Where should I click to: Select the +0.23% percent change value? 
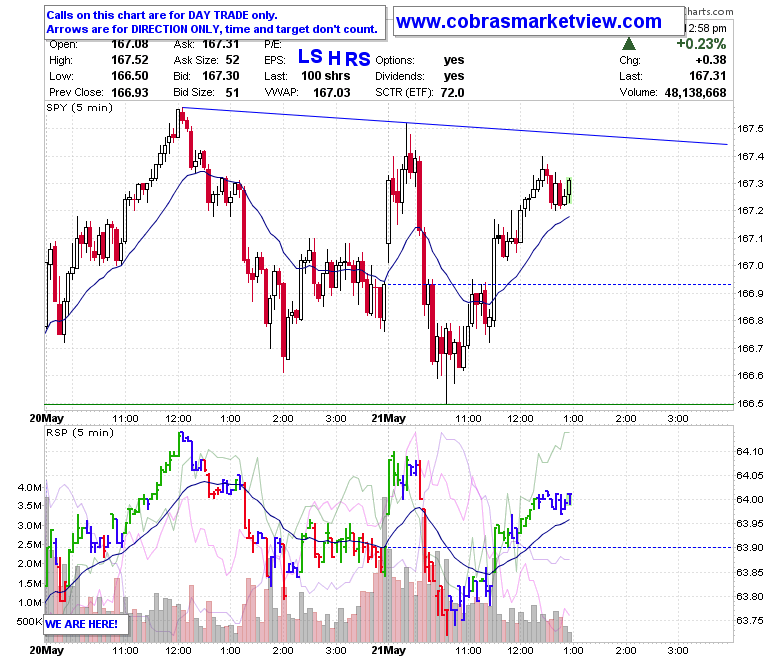(x=701, y=44)
